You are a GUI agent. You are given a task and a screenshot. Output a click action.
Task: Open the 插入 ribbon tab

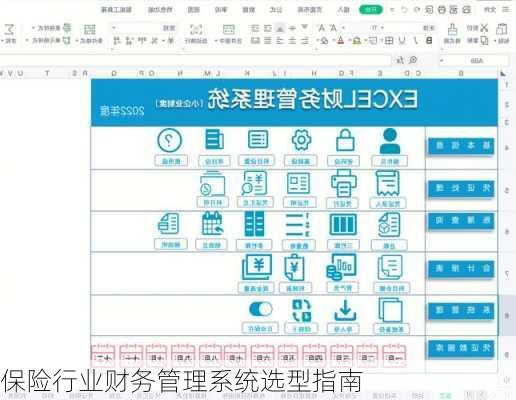point(344,10)
